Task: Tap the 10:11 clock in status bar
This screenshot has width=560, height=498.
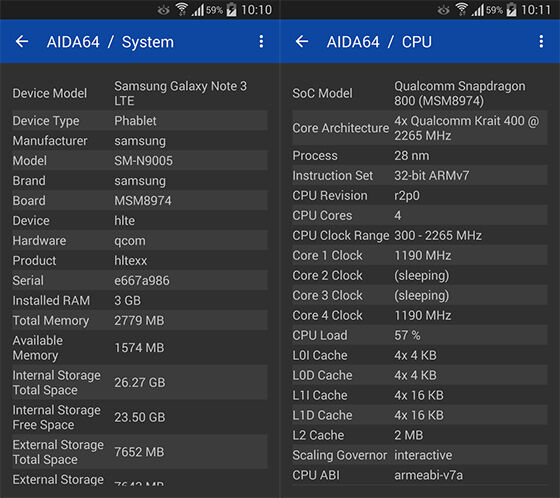Action: click(x=536, y=10)
